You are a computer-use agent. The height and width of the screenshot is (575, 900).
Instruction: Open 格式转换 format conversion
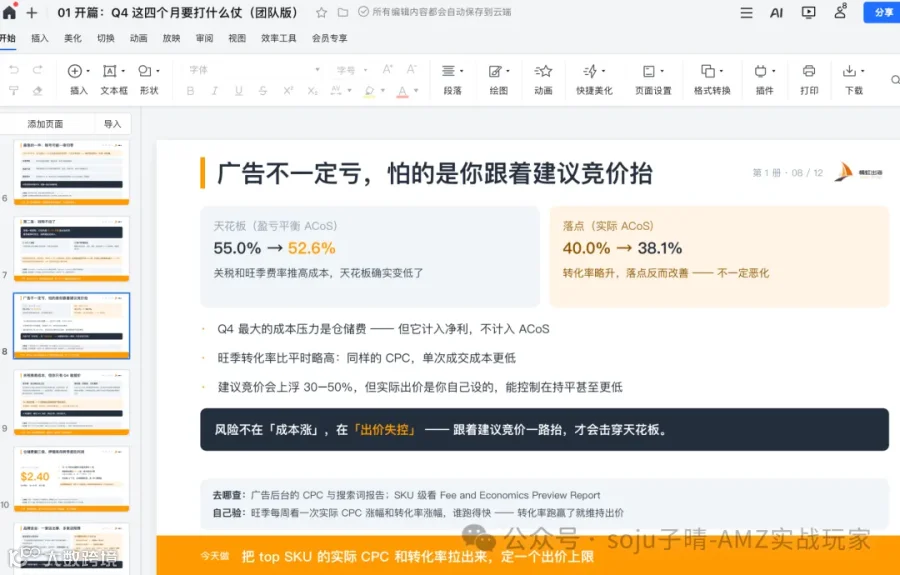coord(712,79)
